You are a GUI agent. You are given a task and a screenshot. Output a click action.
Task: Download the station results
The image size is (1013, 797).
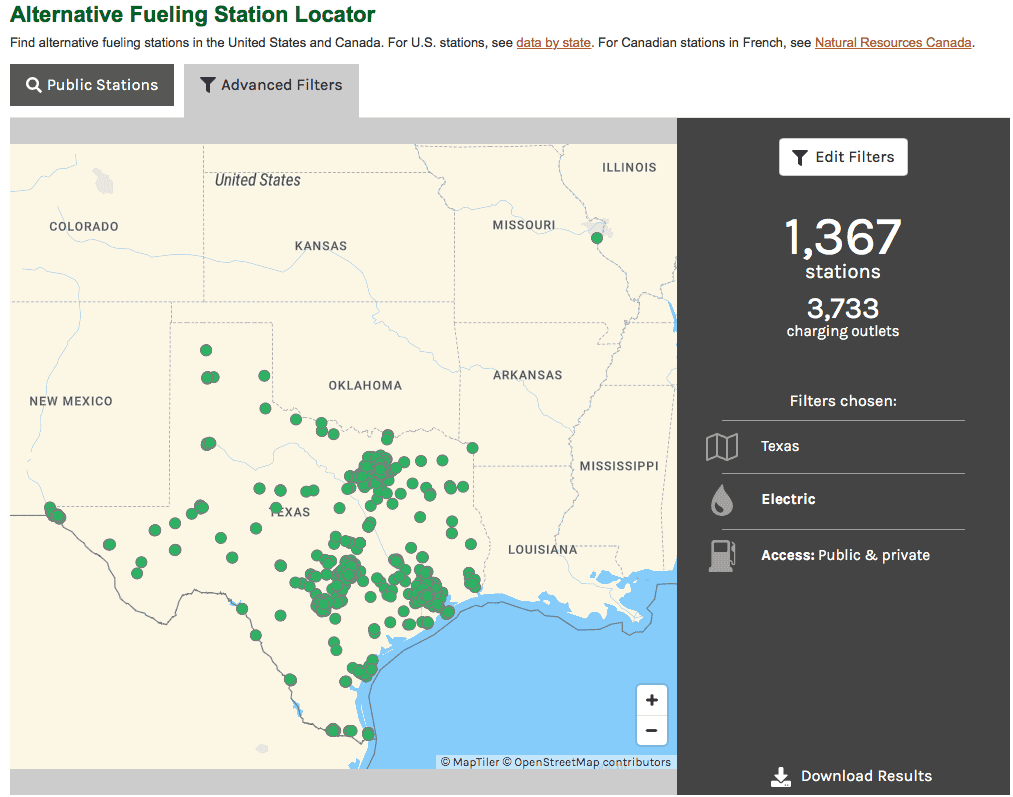coord(851,776)
